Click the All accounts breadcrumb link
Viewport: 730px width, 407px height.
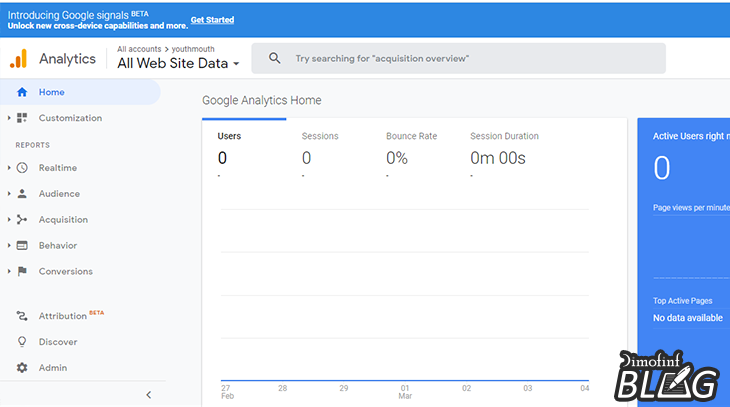pos(139,49)
